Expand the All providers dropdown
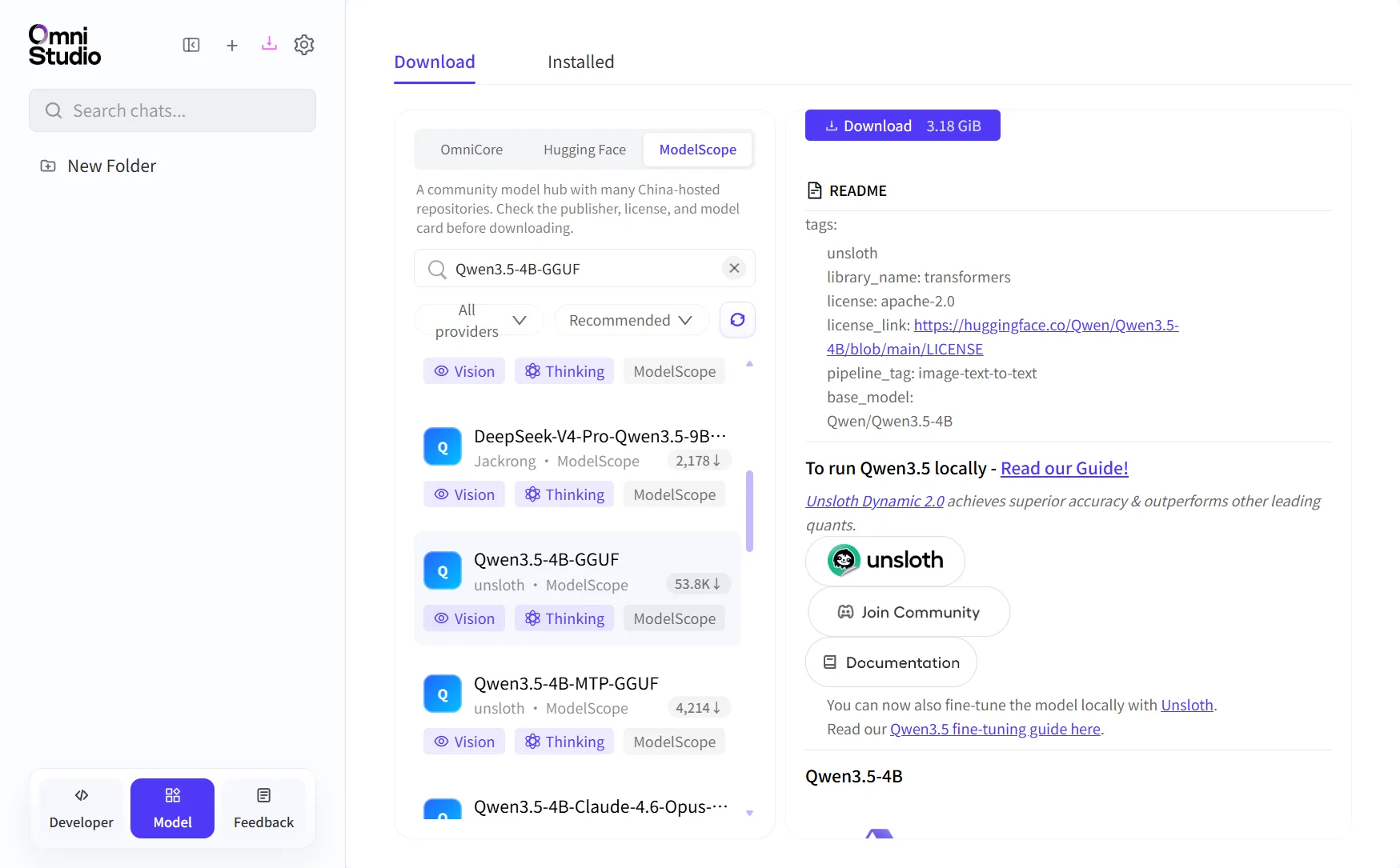1400x868 pixels. tap(479, 320)
